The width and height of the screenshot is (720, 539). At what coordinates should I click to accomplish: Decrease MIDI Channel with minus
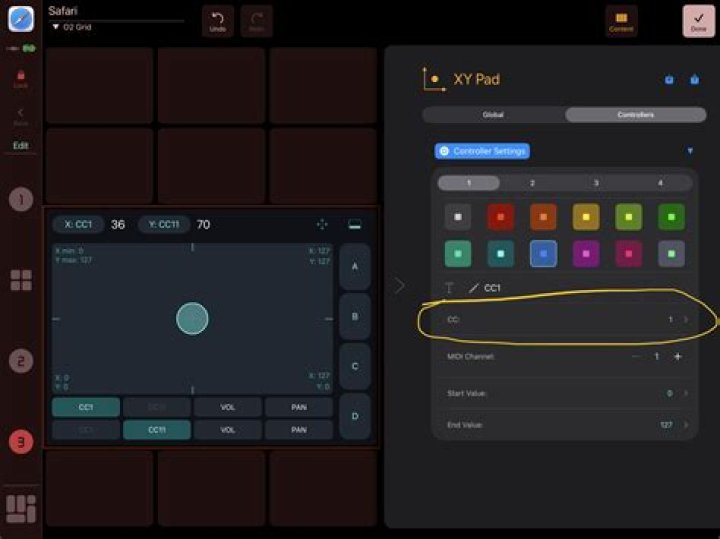point(636,356)
